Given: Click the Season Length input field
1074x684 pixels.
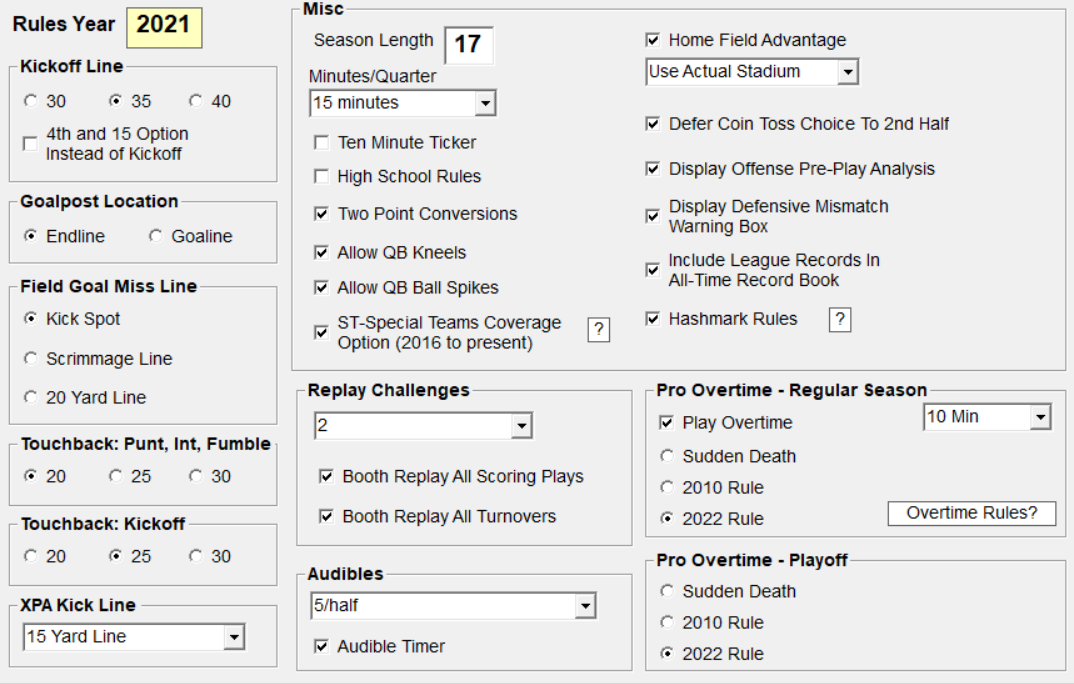Looking at the screenshot, I should 468,45.
